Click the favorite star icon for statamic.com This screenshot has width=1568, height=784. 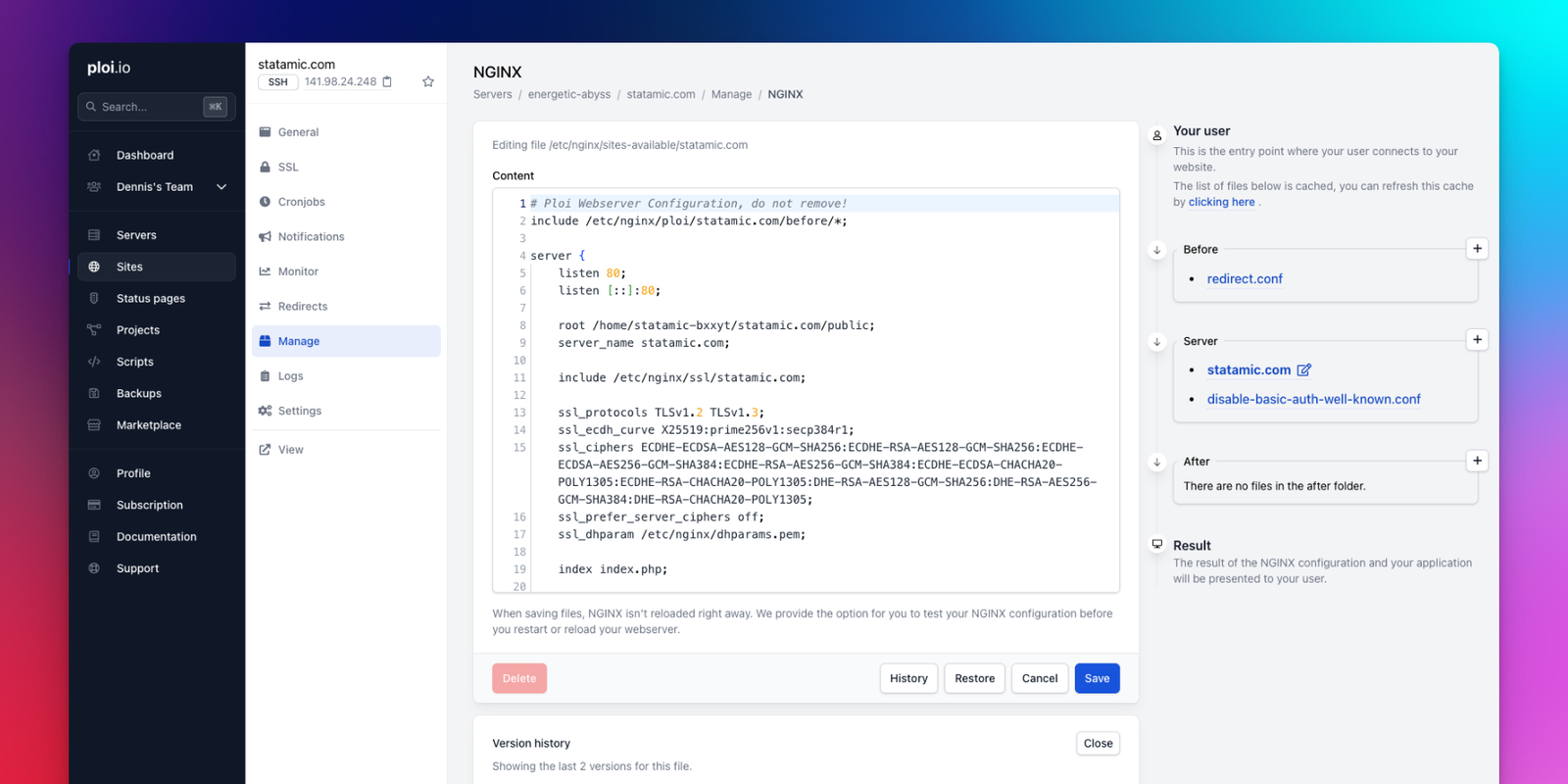[428, 82]
